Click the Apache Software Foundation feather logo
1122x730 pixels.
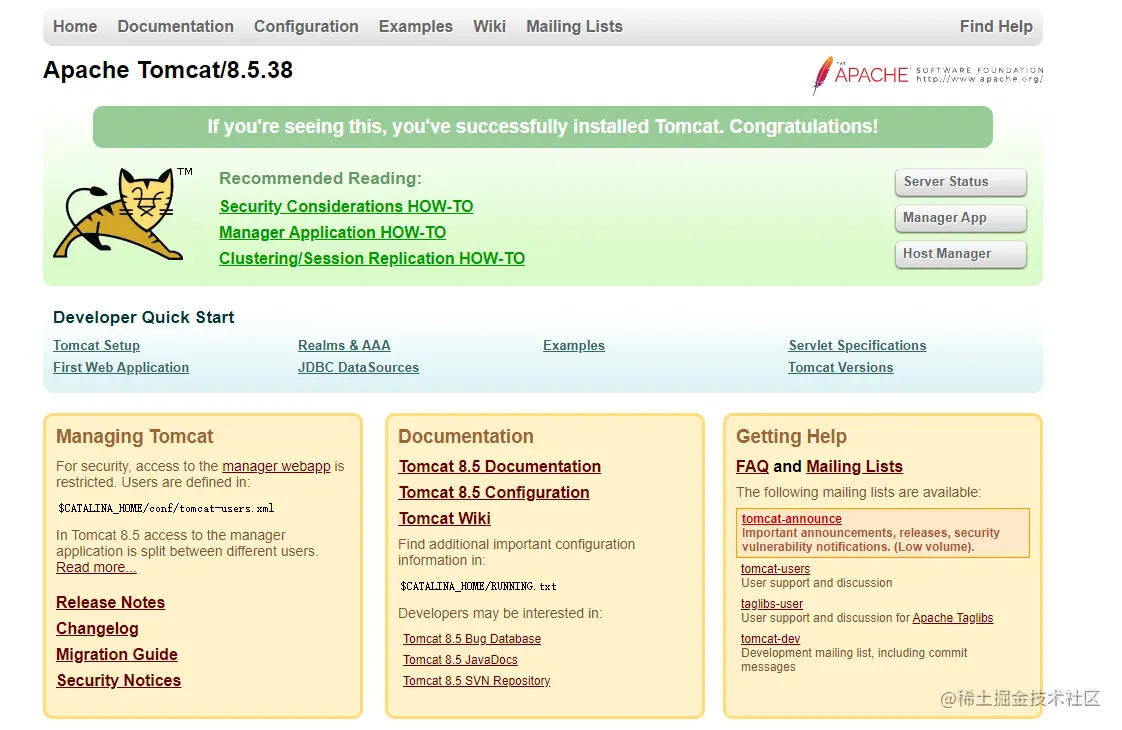point(927,75)
